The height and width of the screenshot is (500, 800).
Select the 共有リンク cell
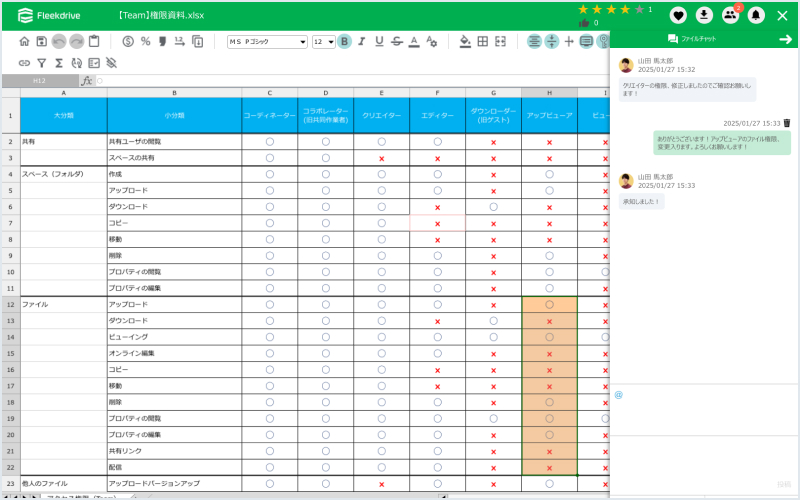coord(174,451)
